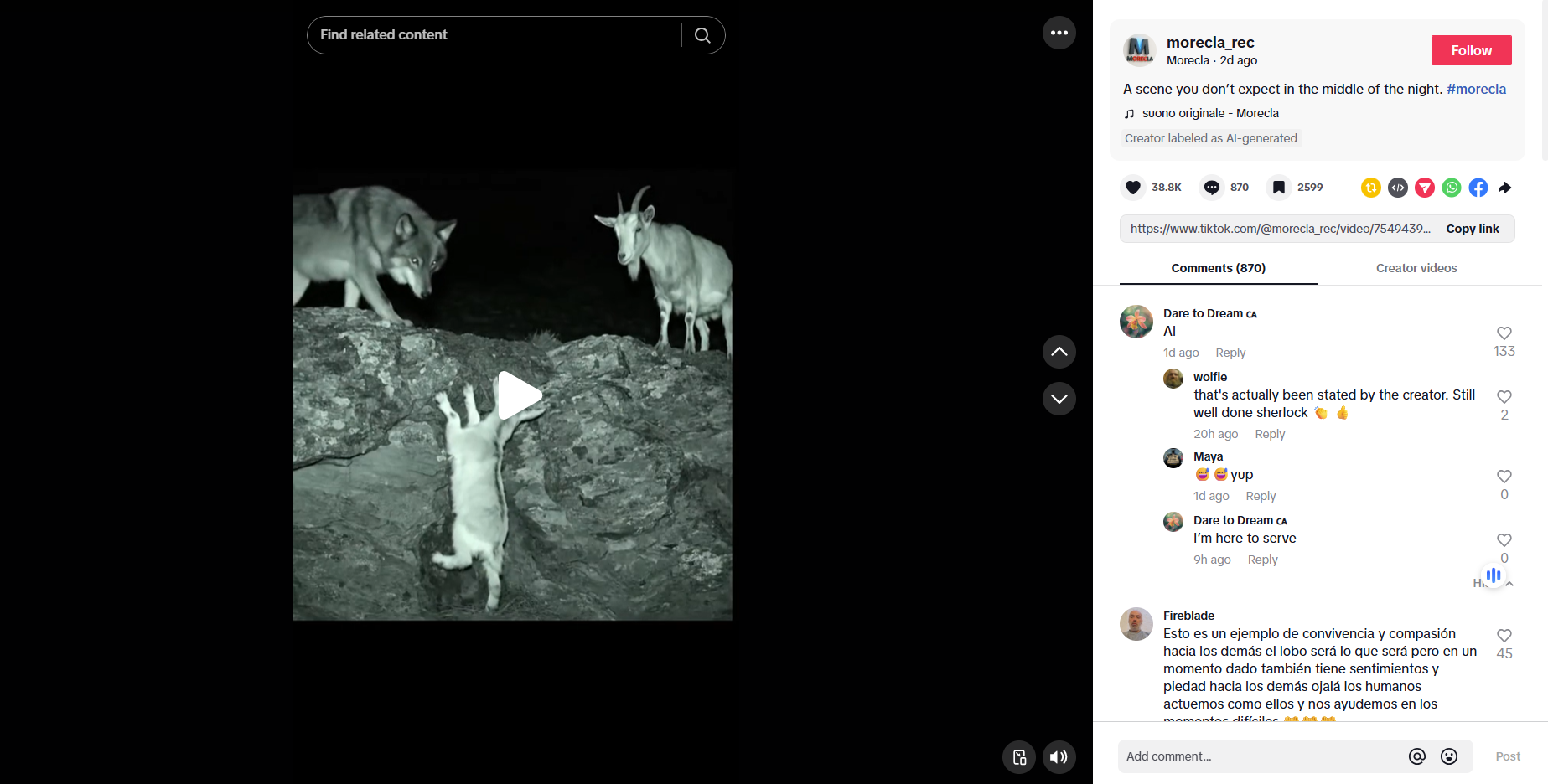
Task: Click the yellow repost icon
Action: click(x=1371, y=188)
